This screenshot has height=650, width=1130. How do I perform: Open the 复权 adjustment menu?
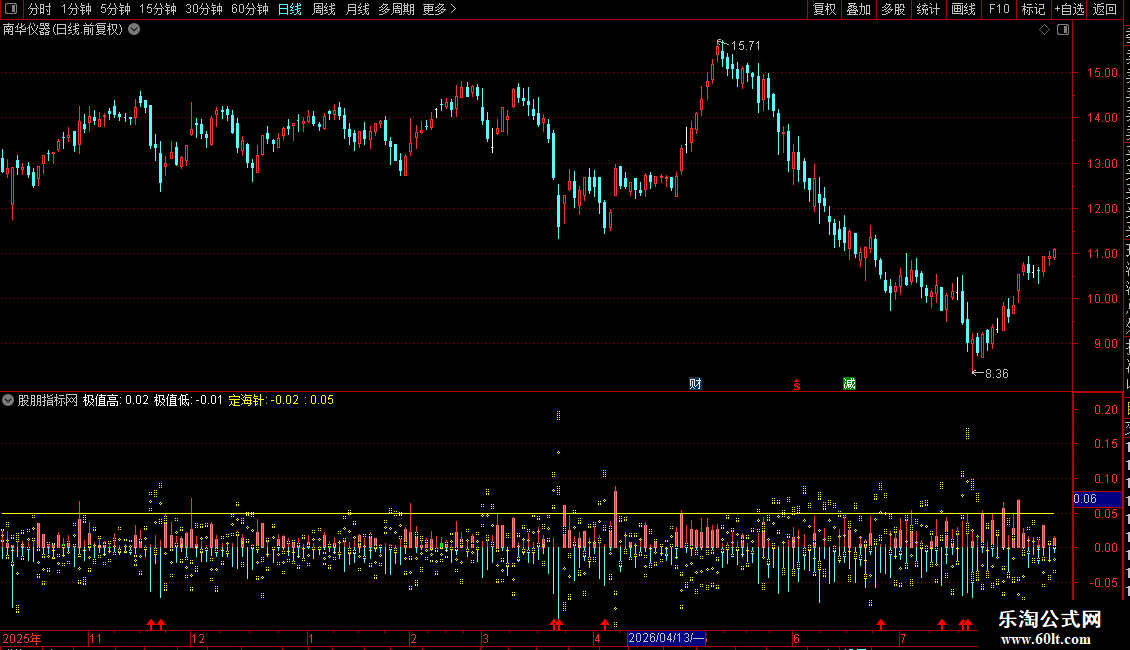click(x=824, y=9)
